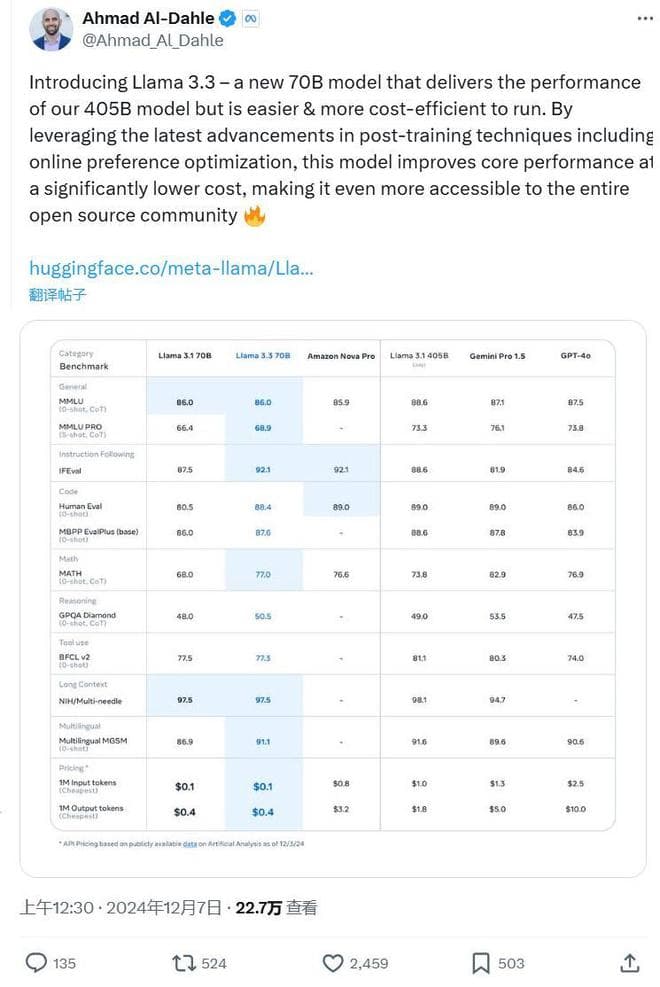The width and height of the screenshot is (660, 987).
Task: Bookmark this post using the bookmark icon
Action: click(x=481, y=962)
